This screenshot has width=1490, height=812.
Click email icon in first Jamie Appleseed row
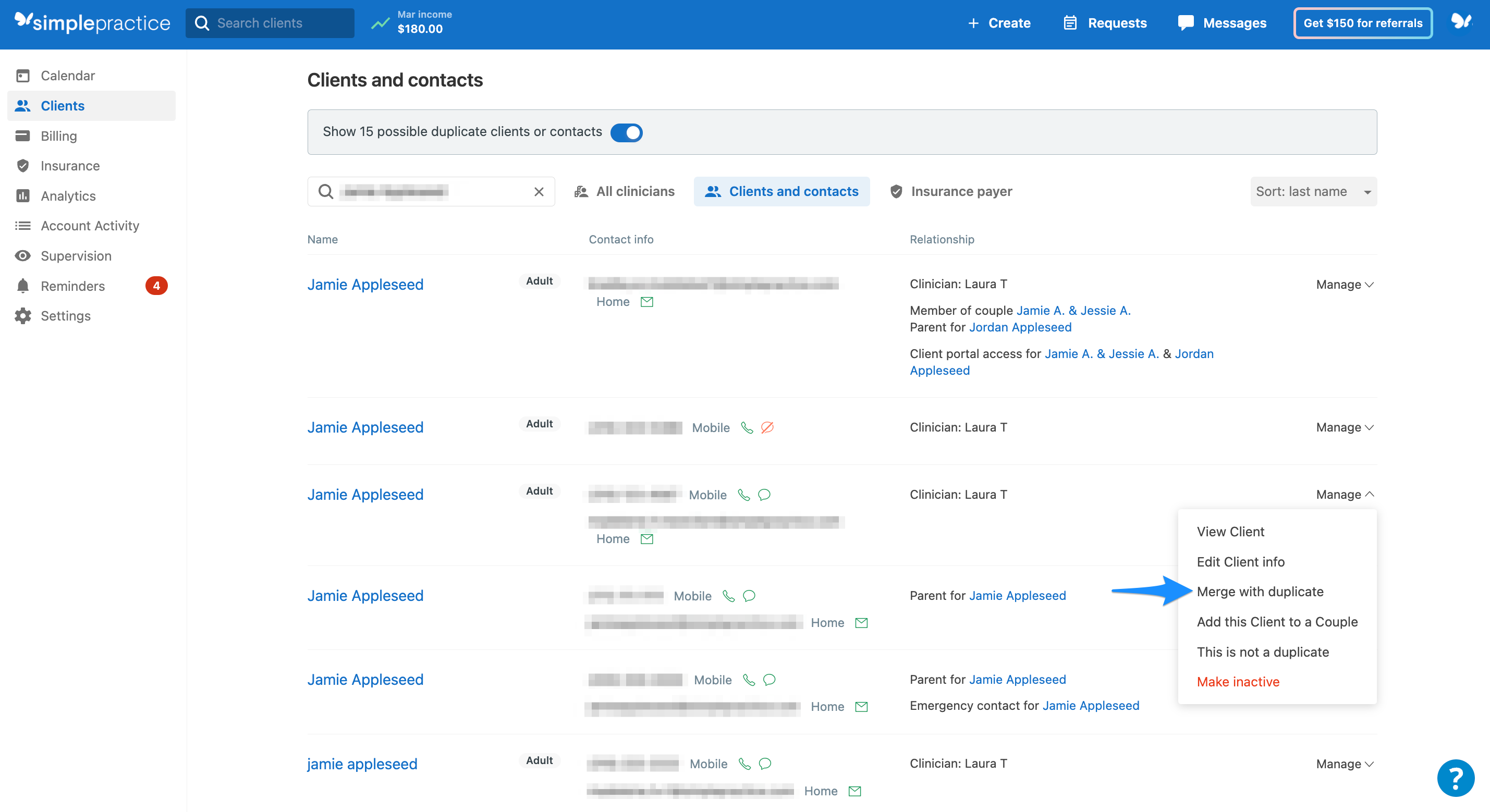tap(646, 302)
